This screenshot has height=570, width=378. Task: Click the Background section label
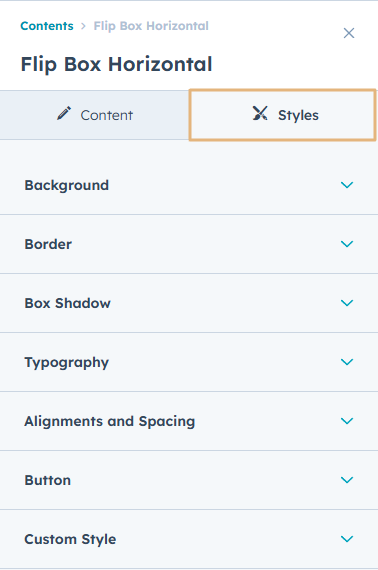coord(67,185)
